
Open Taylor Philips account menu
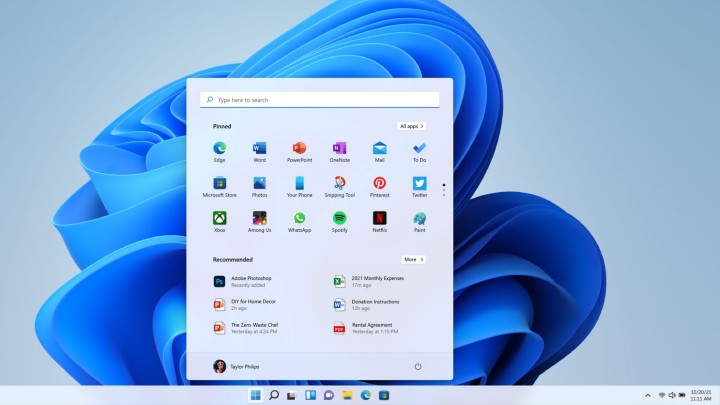click(x=236, y=366)
